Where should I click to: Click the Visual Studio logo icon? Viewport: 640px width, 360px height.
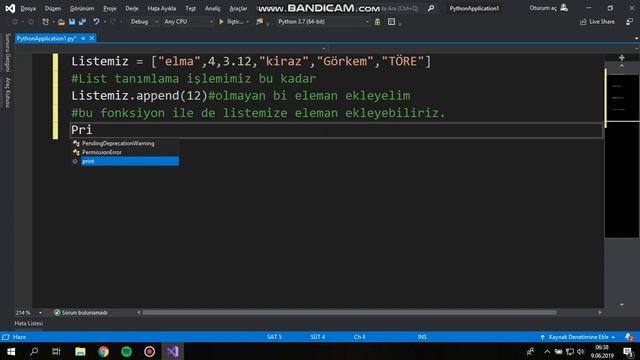(x=10, y=8)
